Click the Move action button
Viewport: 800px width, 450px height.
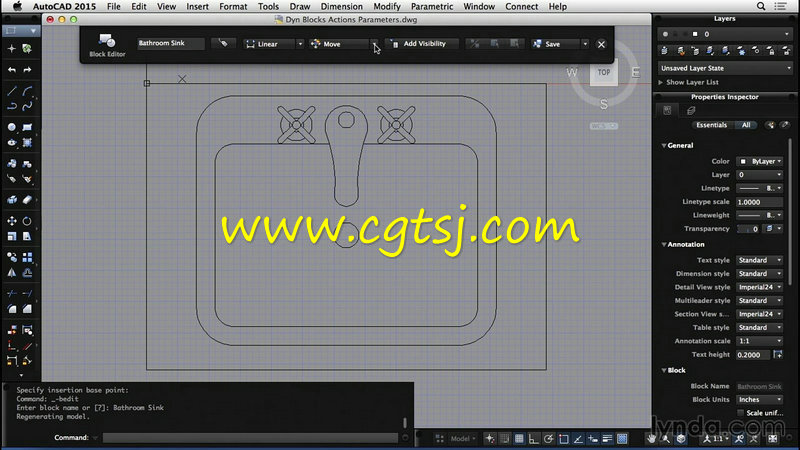pyautogui.click(x=339, y=44)
